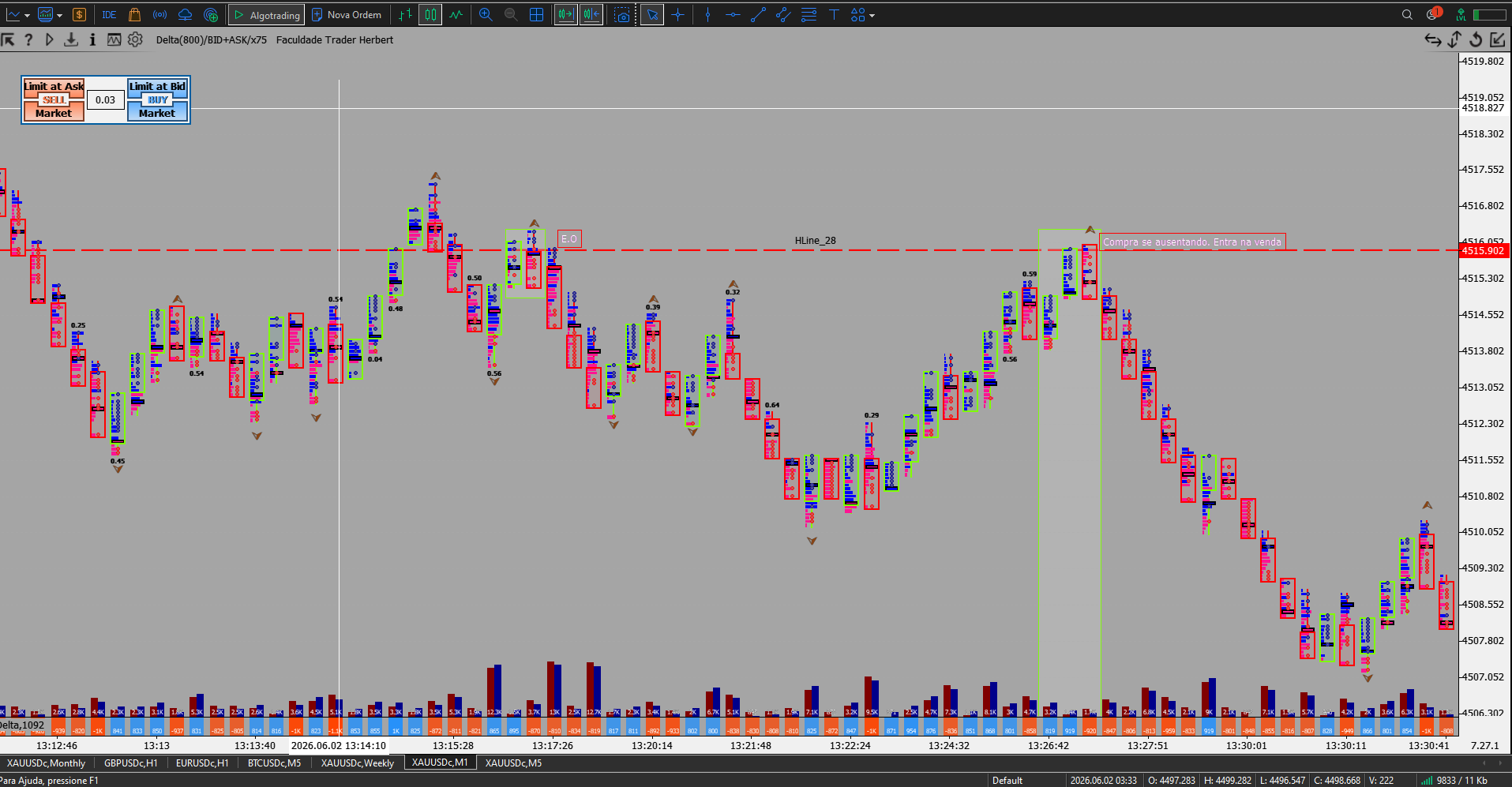
Task: Switch to the XAUUSDc,M5 chart tab
Action: 513,763
